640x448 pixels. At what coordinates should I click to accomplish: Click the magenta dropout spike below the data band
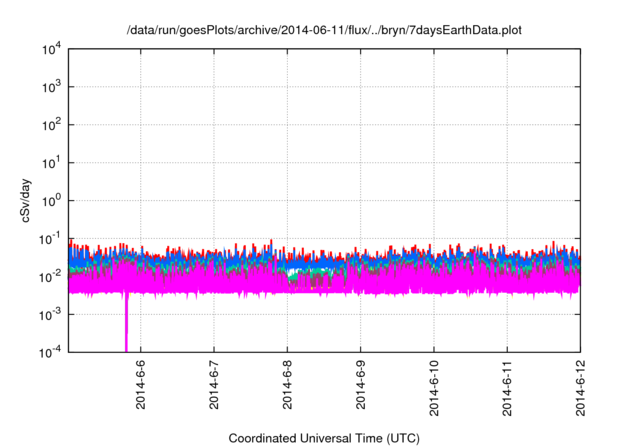126,322
